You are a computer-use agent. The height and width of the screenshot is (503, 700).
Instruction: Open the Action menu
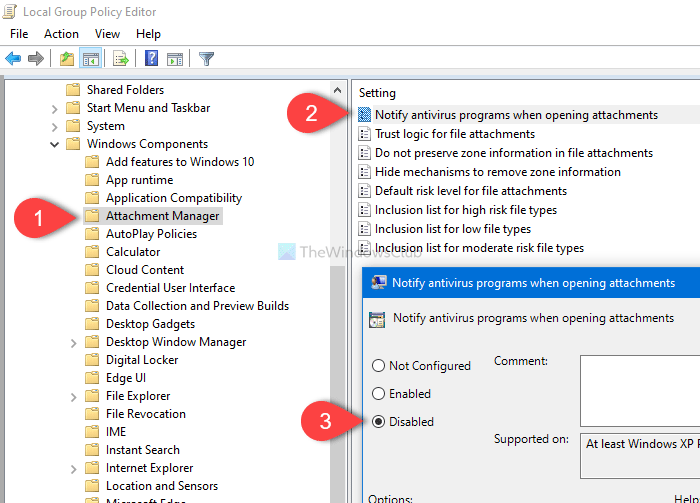tap(61, 34)
